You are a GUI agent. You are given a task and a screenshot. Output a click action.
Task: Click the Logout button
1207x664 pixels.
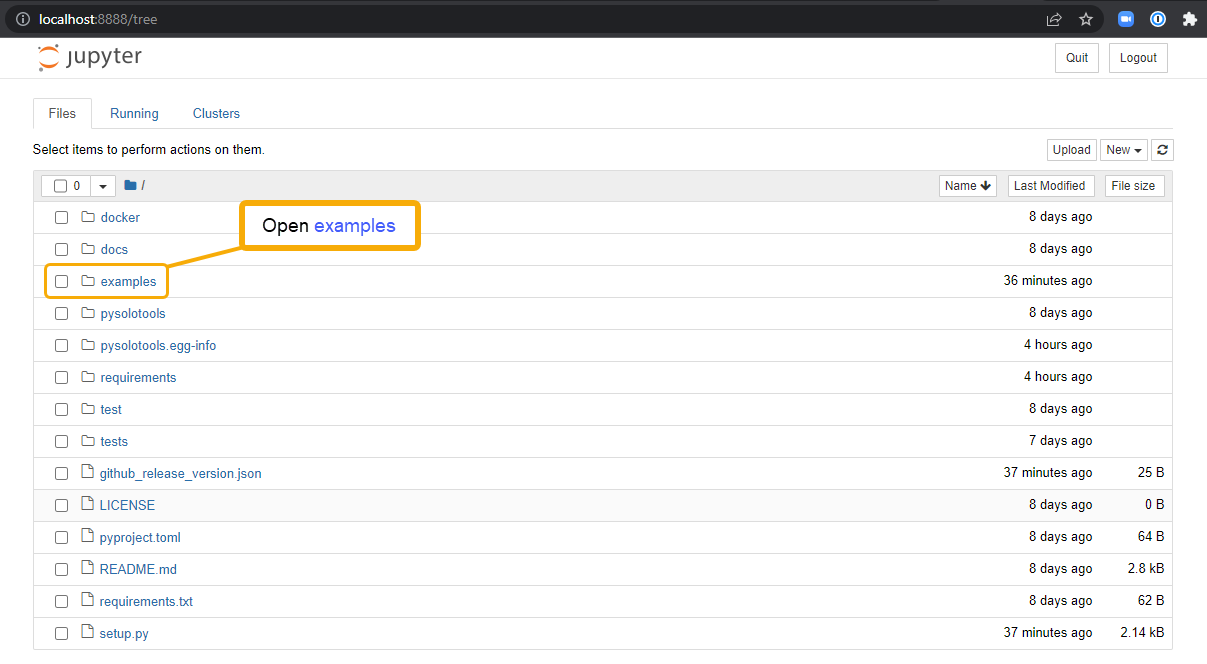[x=1137, y=58]
